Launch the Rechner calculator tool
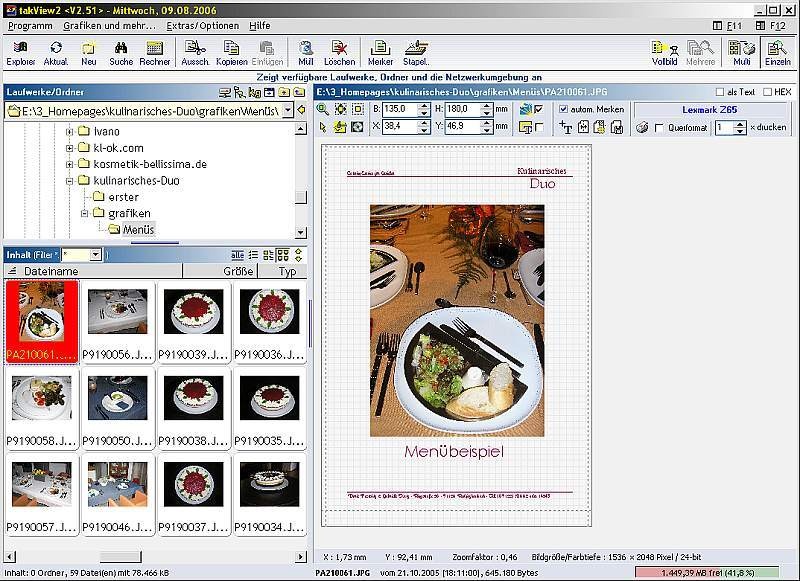800x581 pixels. click(154, 52)
